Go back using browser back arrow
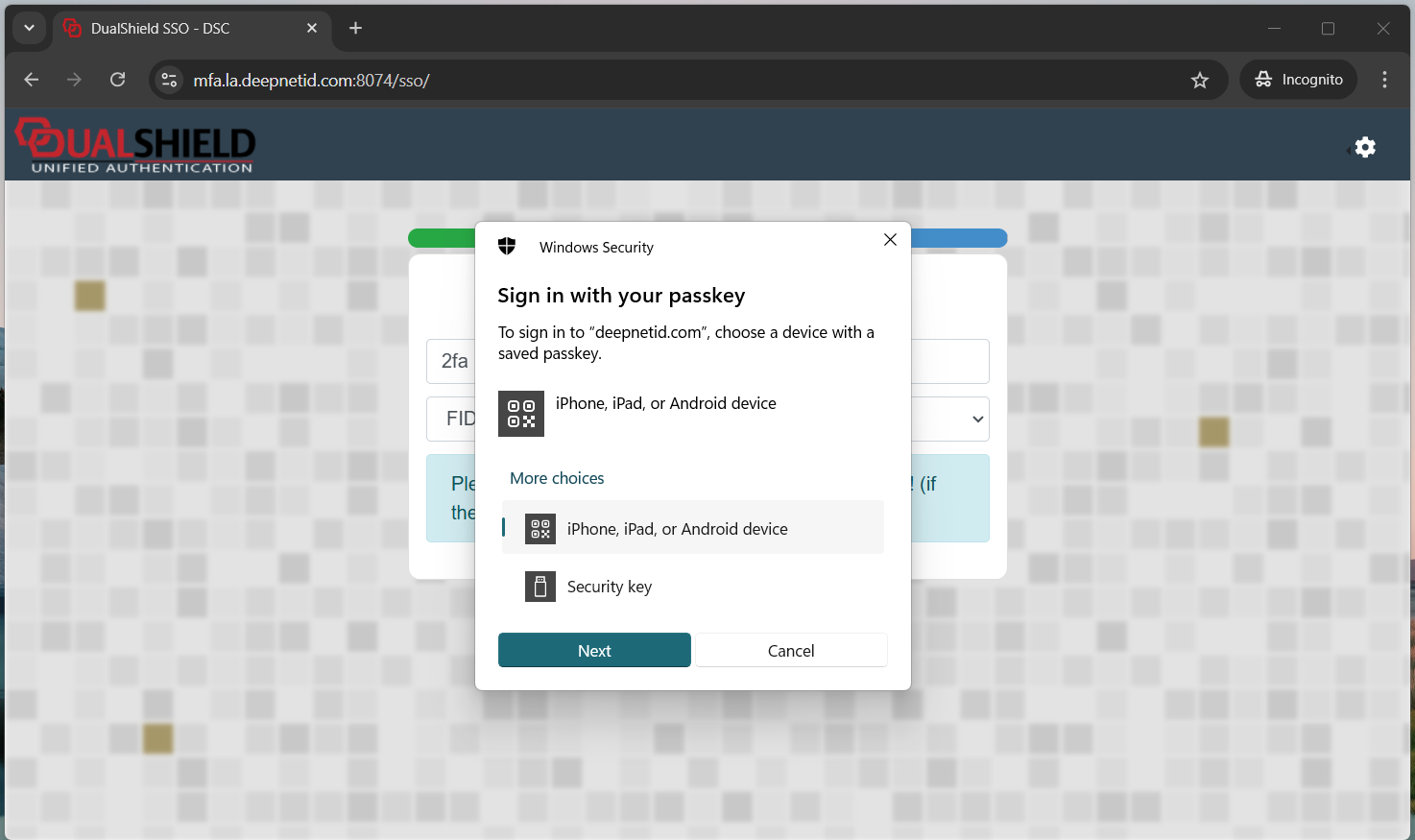Viewport: 1415px width, 840px height. click(32, 80)
